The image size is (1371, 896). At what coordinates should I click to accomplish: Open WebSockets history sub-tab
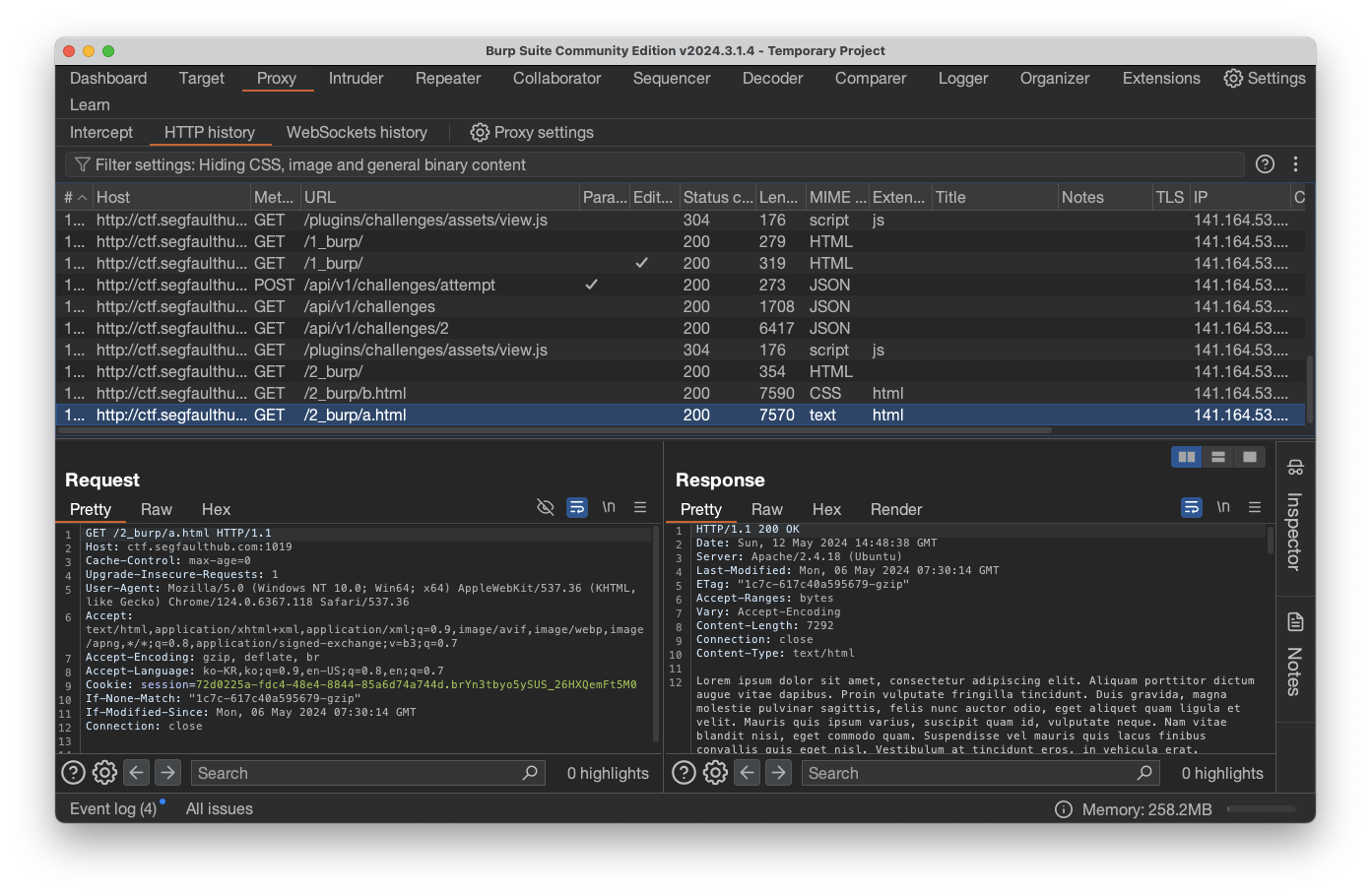(357, 132)
